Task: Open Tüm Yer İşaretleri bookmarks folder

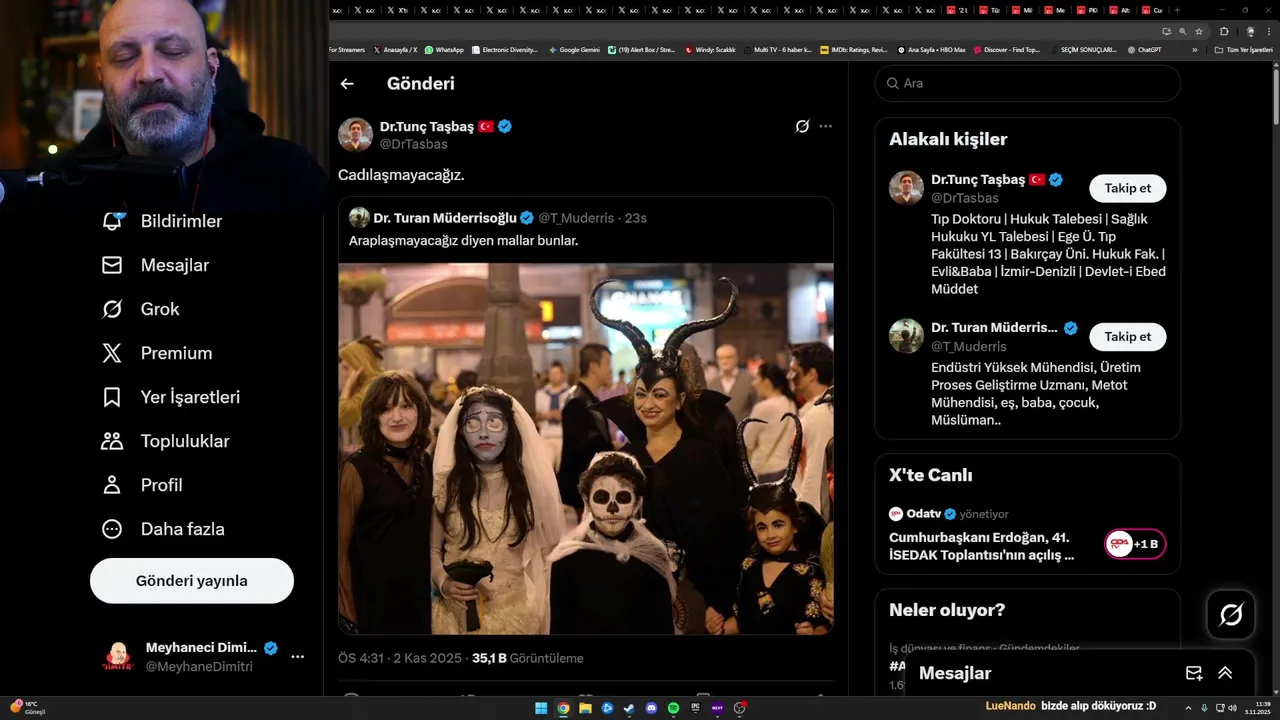Action: (1243, 49)
